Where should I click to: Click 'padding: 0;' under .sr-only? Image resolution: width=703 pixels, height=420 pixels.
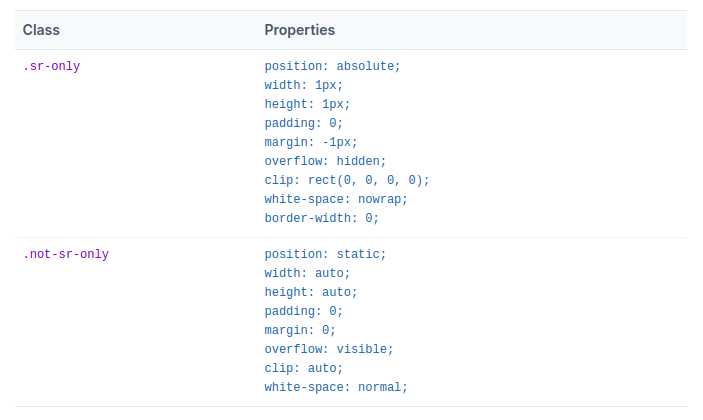pos(304,123)
